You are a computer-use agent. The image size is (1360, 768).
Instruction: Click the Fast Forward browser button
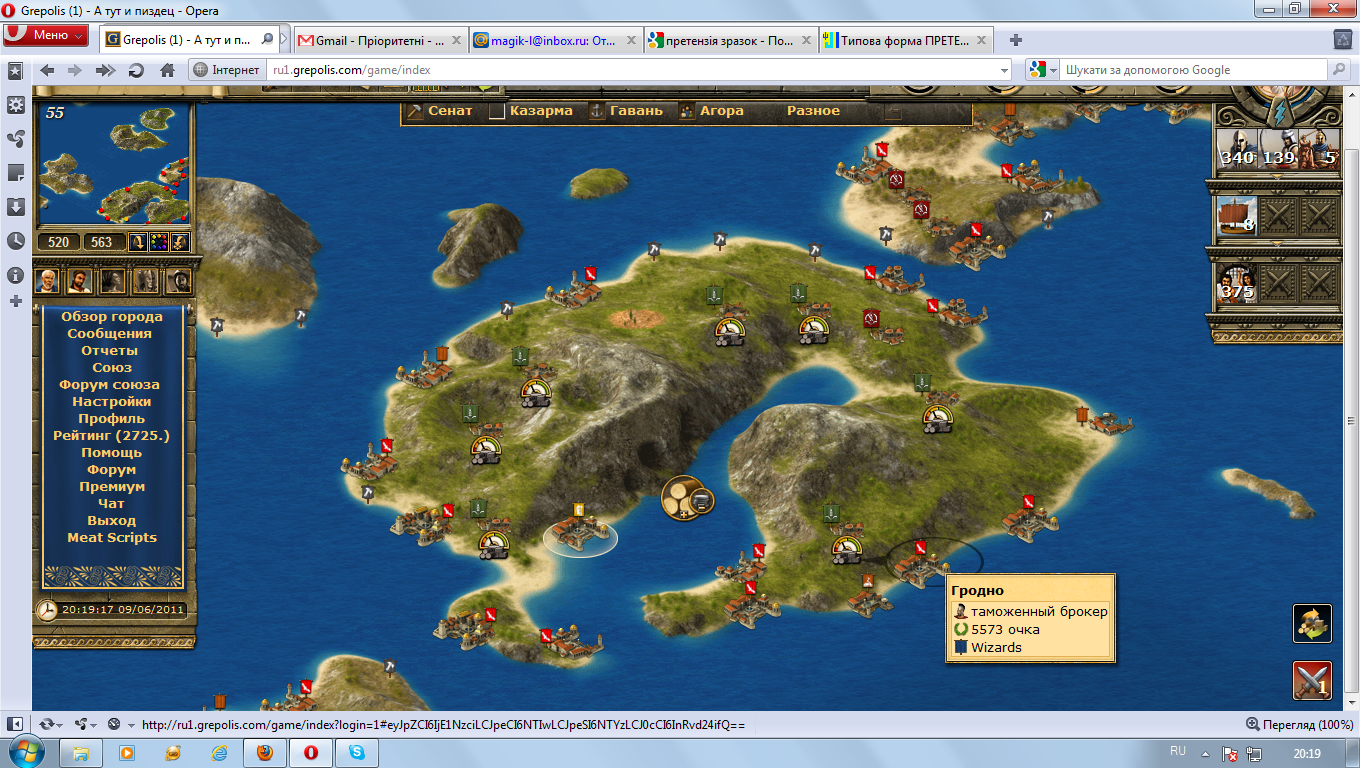(105, 70)
